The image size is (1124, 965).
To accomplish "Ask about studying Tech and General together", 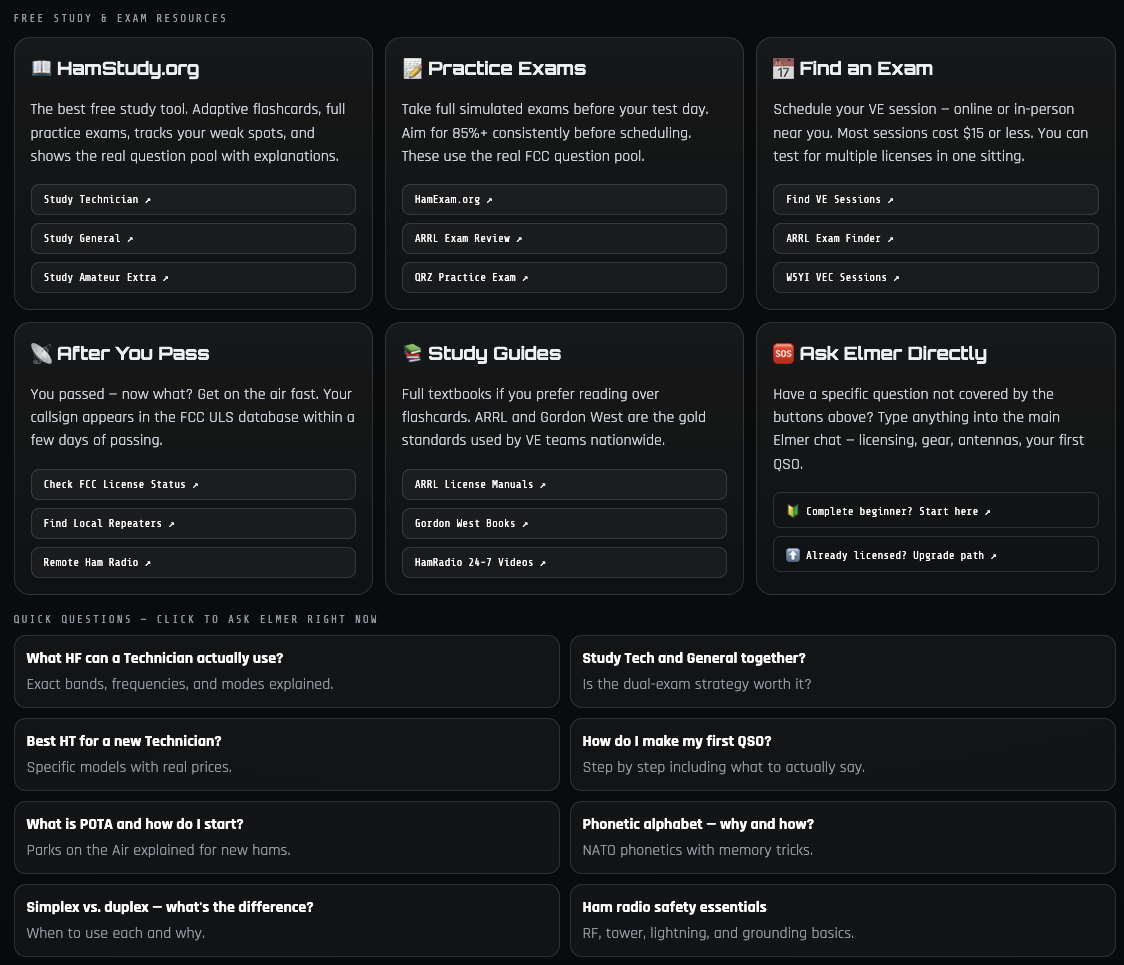I will [842, 671].
